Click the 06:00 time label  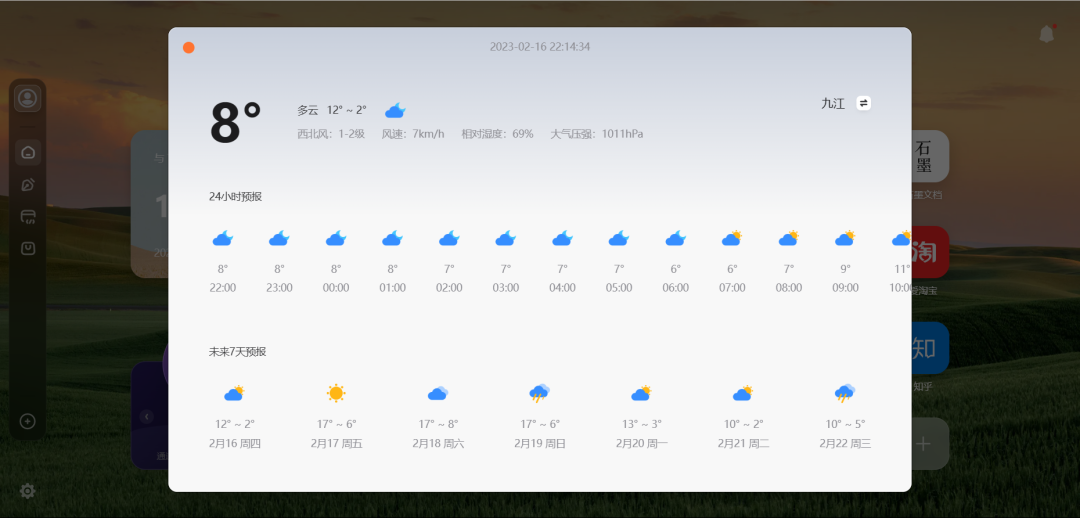click(675, 288)
